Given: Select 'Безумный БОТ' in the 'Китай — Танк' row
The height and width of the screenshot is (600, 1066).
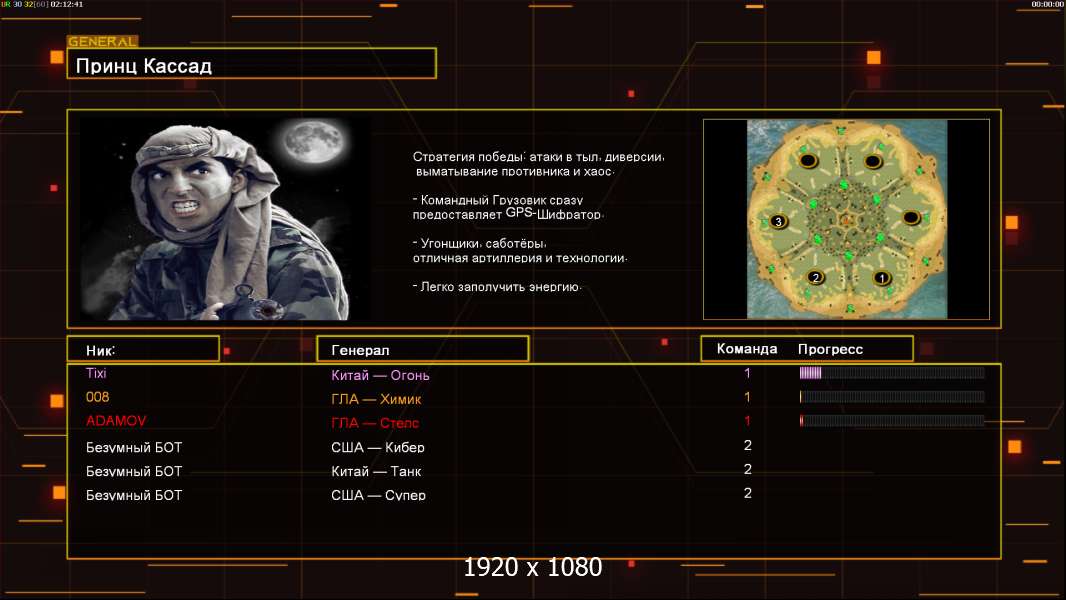Looking at the screenshot, I should 134,471.
